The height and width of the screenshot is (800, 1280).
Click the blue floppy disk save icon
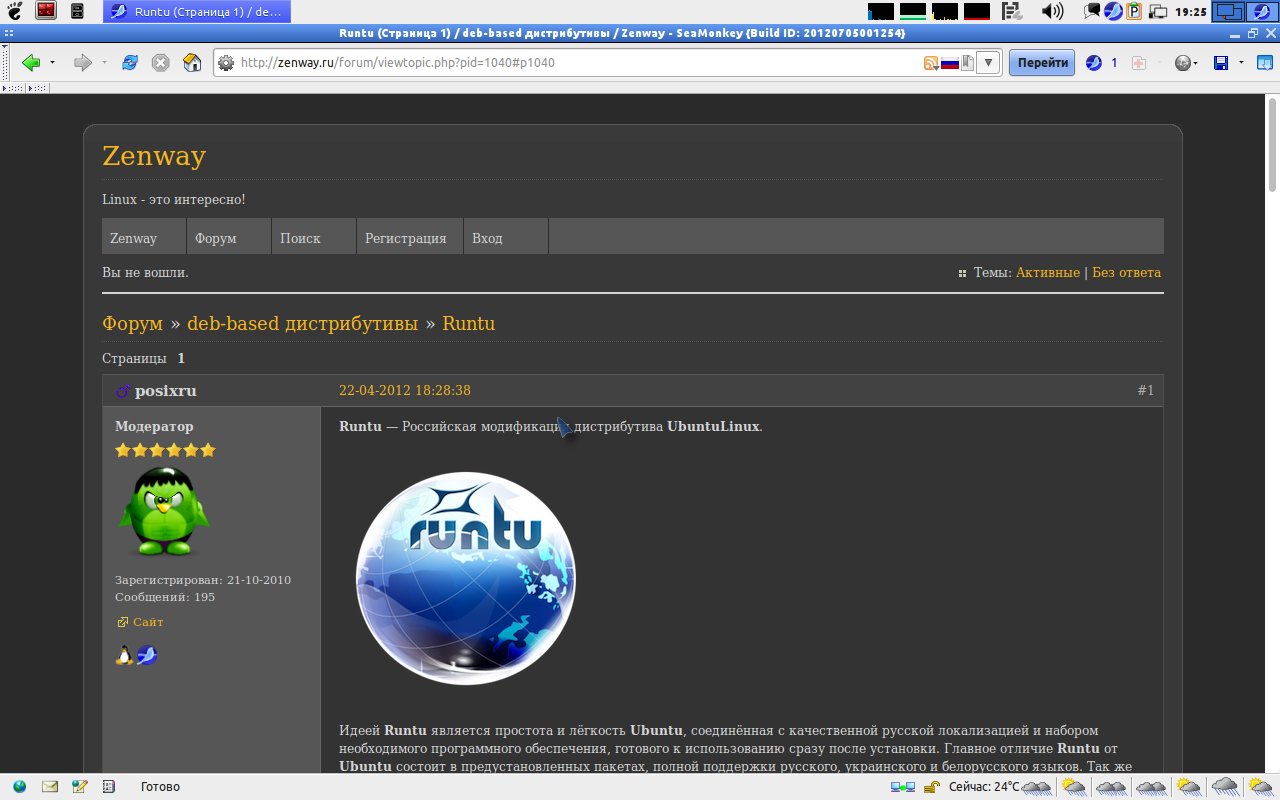[x=1221, y=63]
